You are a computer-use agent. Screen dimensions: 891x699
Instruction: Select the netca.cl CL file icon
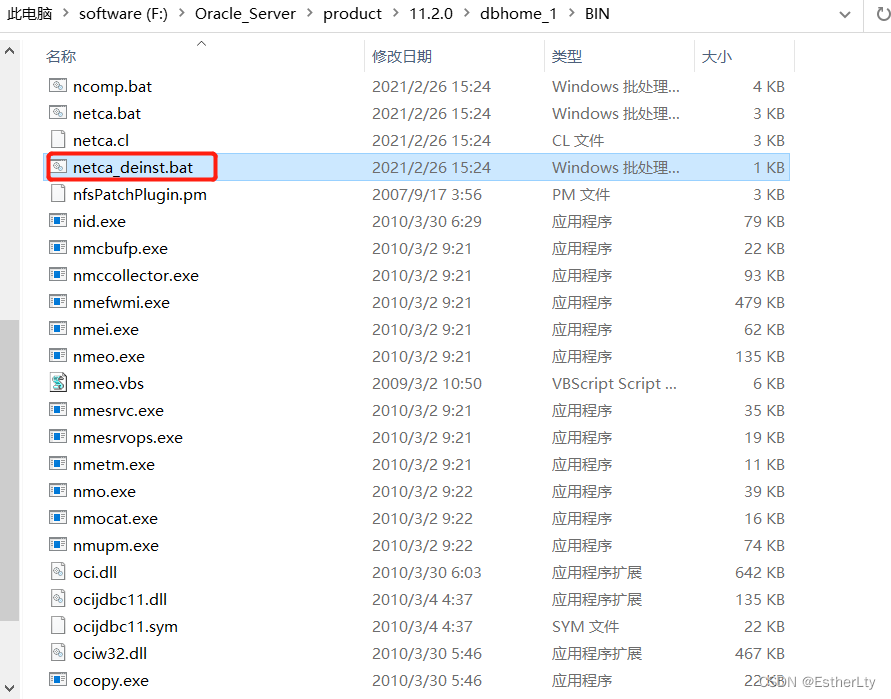(x=57, y=140)
